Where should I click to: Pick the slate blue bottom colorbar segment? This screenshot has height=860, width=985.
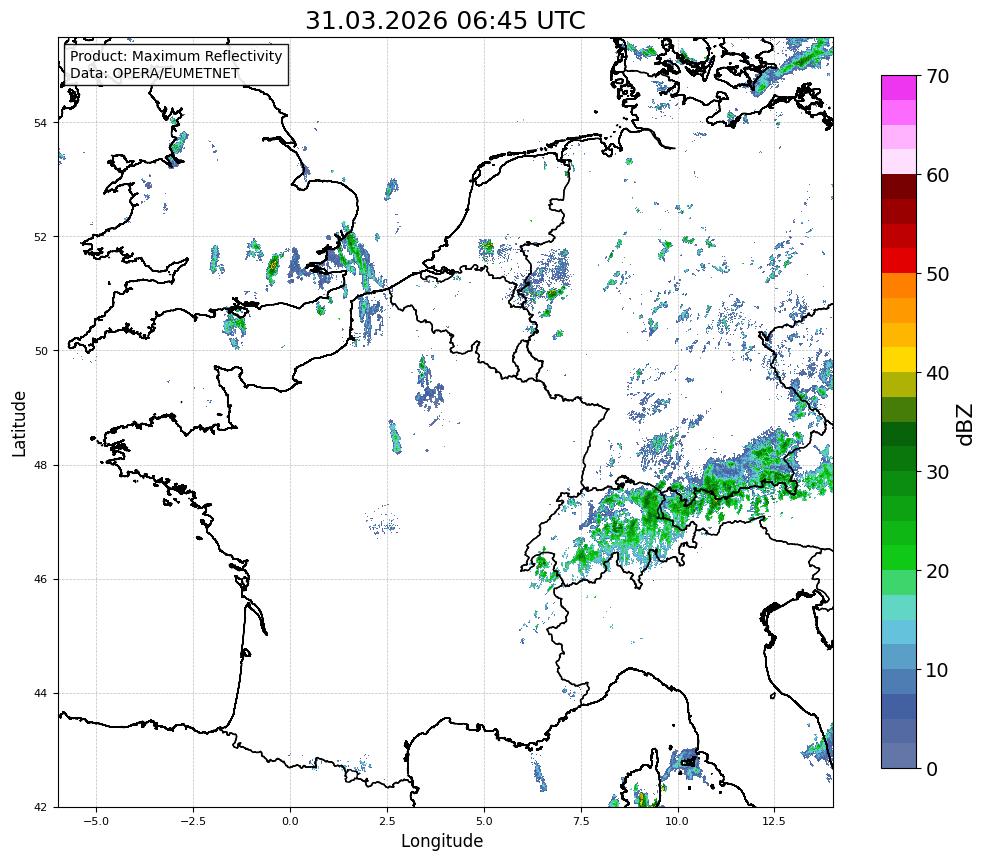coord(898,755)
